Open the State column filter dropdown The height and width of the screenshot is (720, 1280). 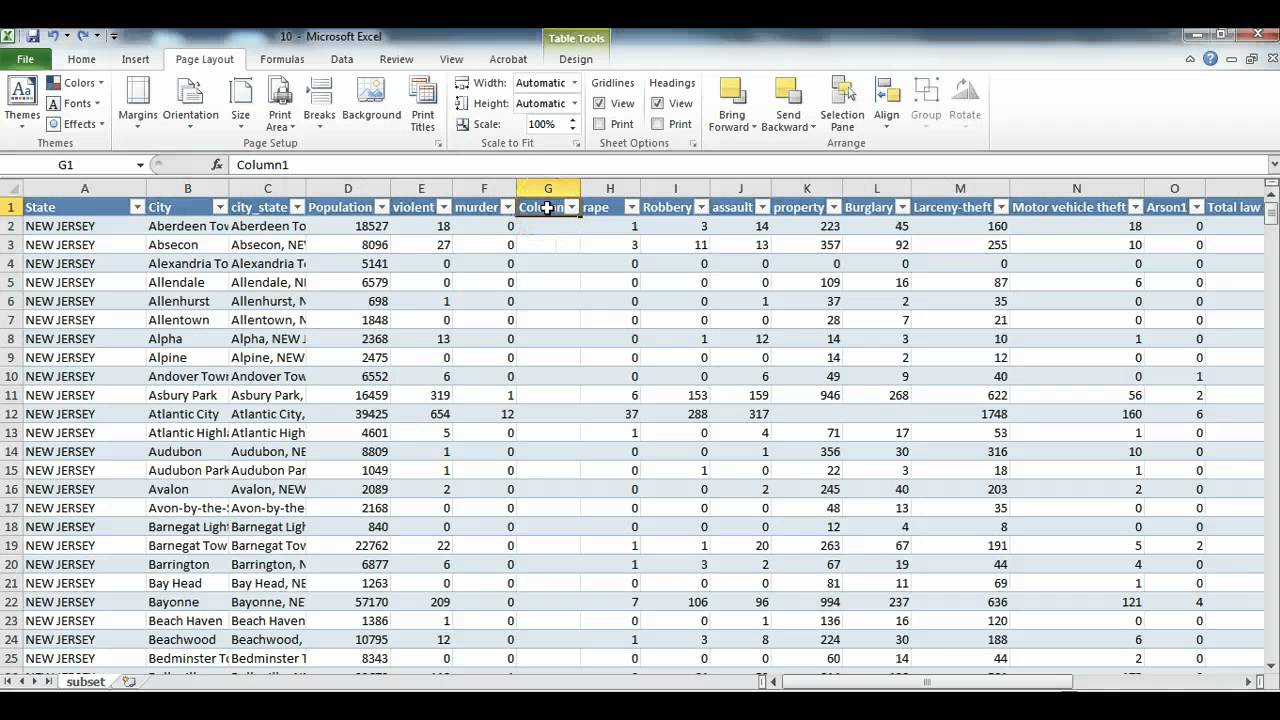click(137, 207)
